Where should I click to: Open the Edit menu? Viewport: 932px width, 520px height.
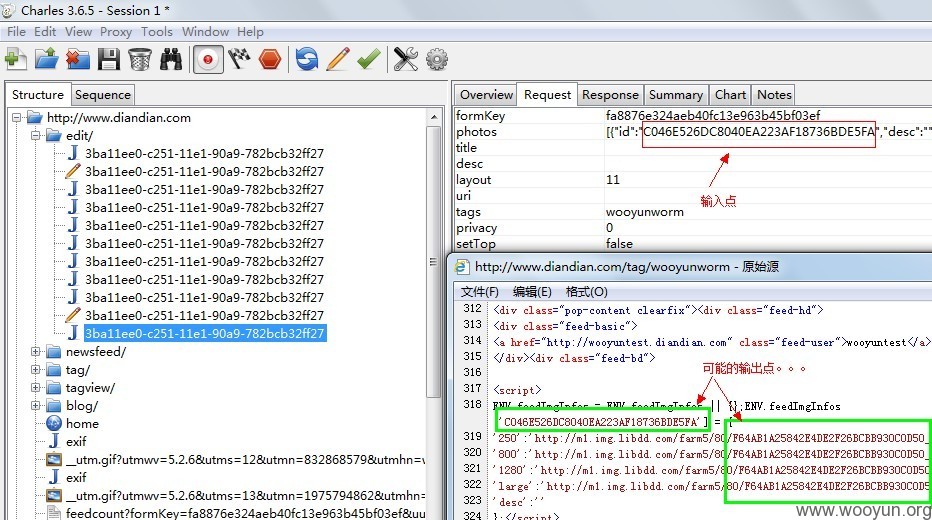45,31
